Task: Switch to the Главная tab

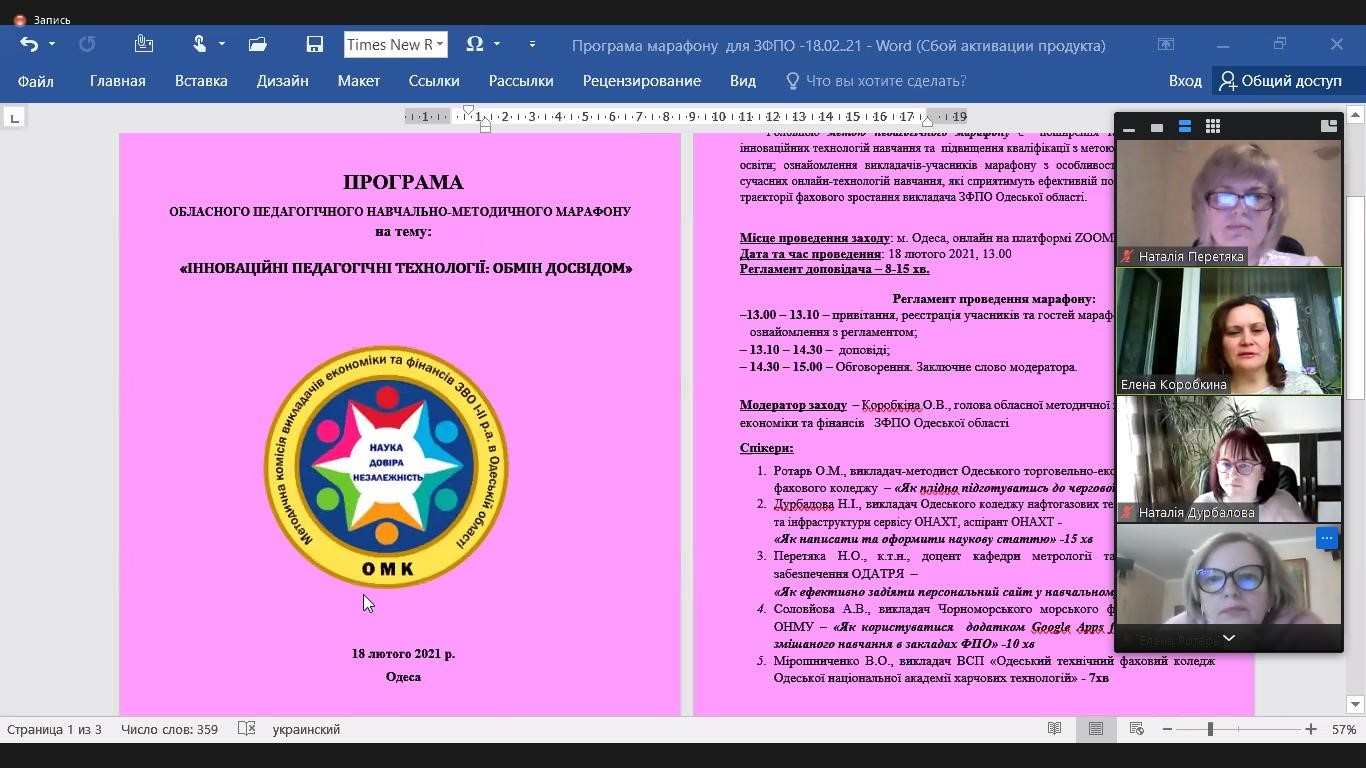Action: (118, 81)
